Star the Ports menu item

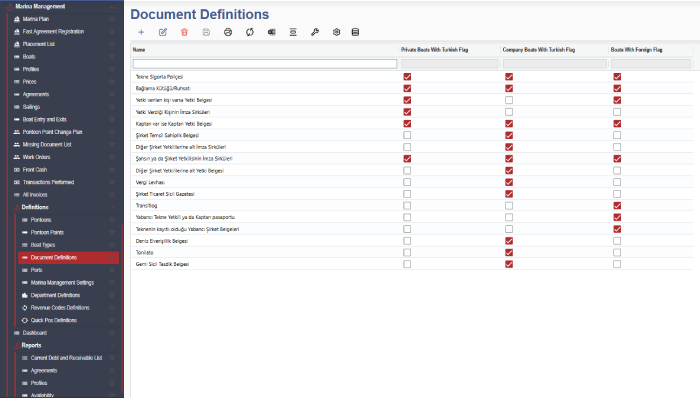[112, 270]
